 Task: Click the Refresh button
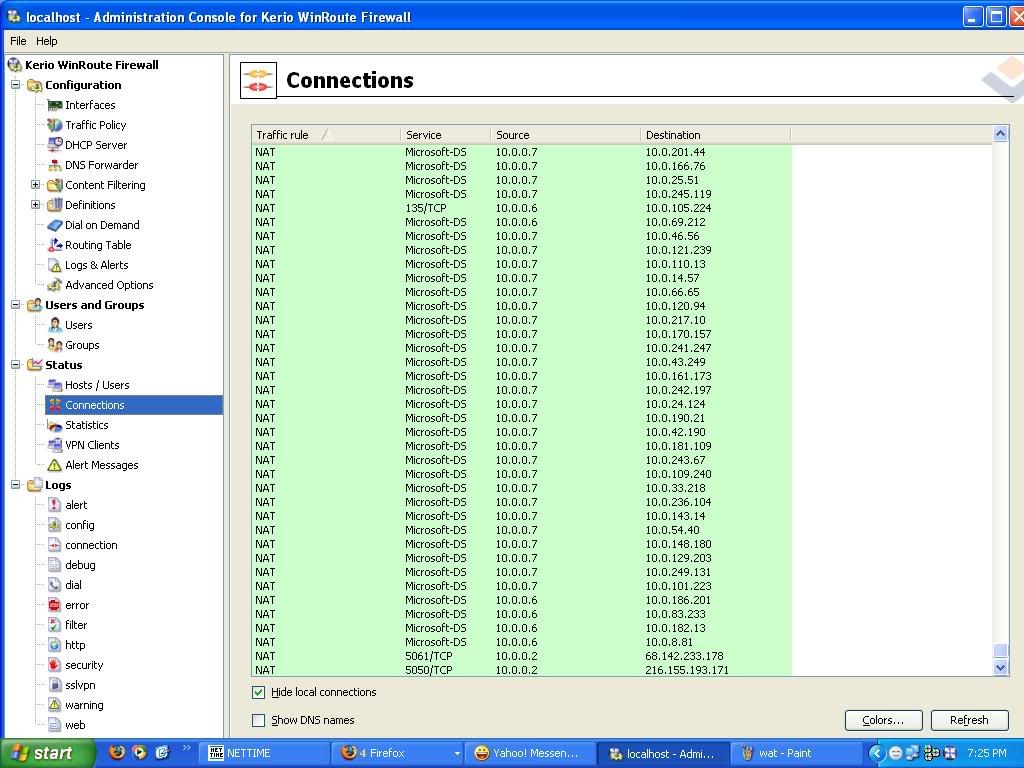click(x=970, y=720)
